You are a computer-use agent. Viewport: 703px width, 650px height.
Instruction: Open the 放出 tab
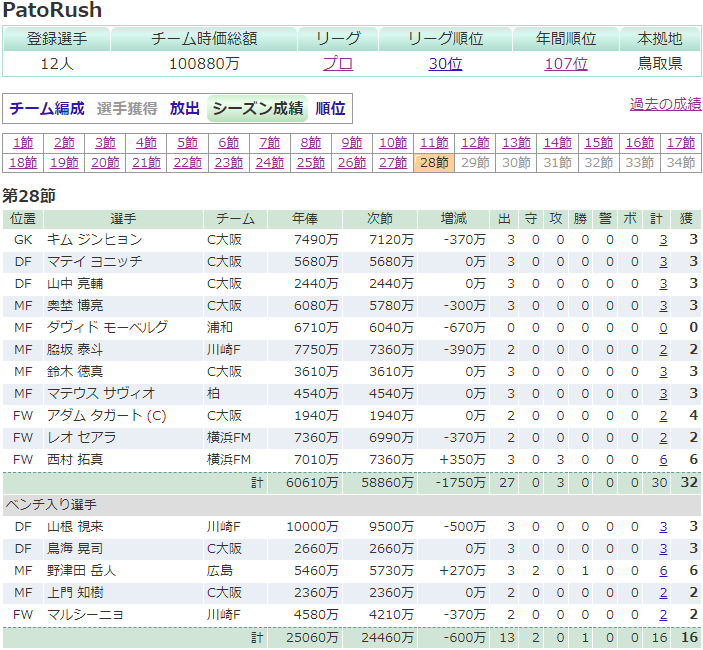tap(184, 108)
